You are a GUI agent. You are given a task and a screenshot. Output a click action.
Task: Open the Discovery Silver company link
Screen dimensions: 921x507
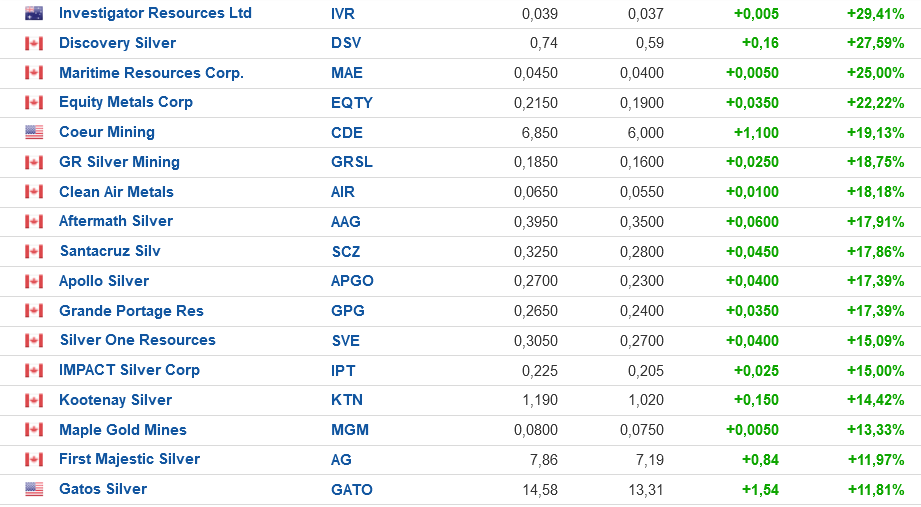coord(117,43)
